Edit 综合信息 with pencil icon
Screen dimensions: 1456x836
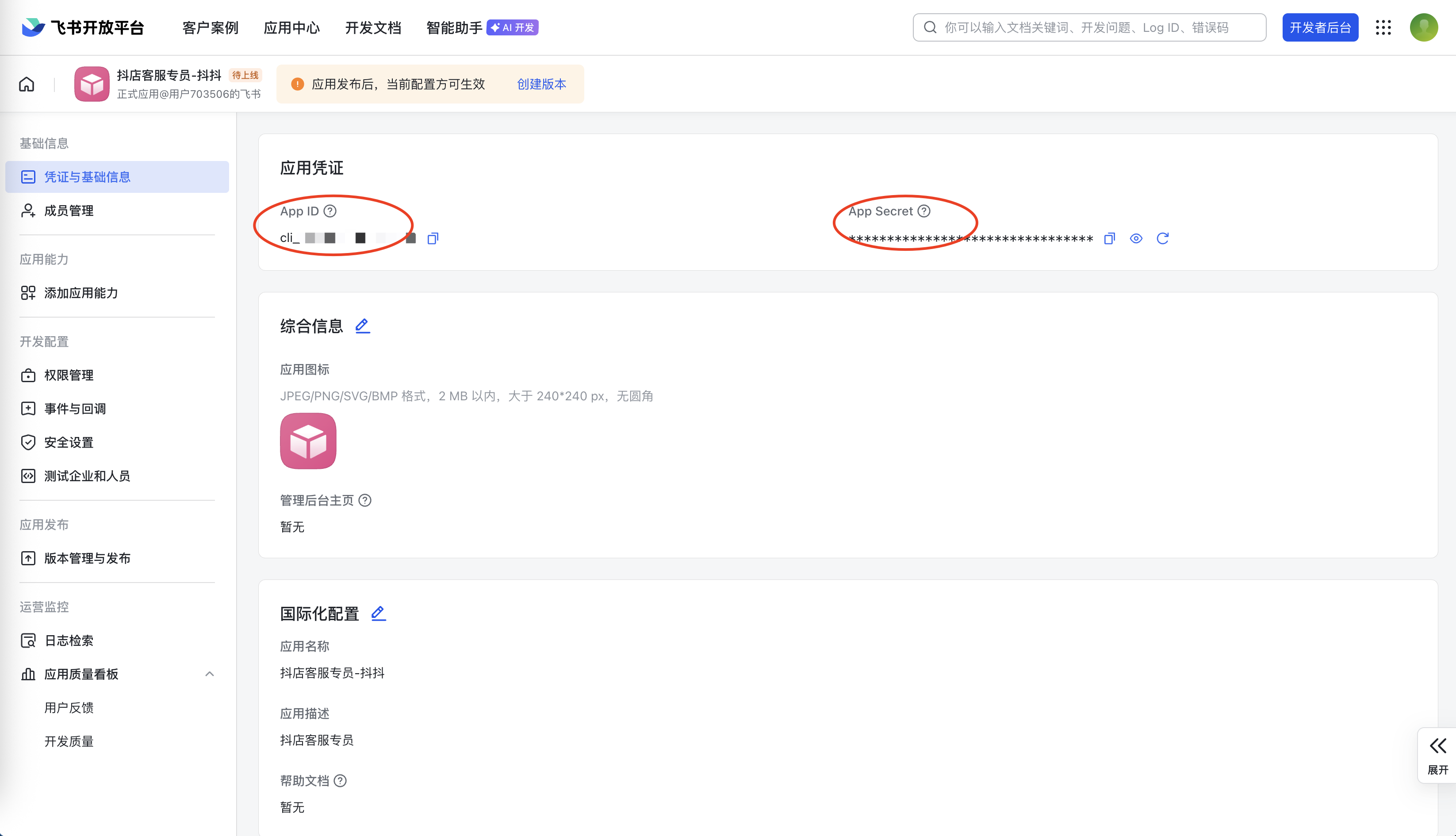tap(362, 326)
